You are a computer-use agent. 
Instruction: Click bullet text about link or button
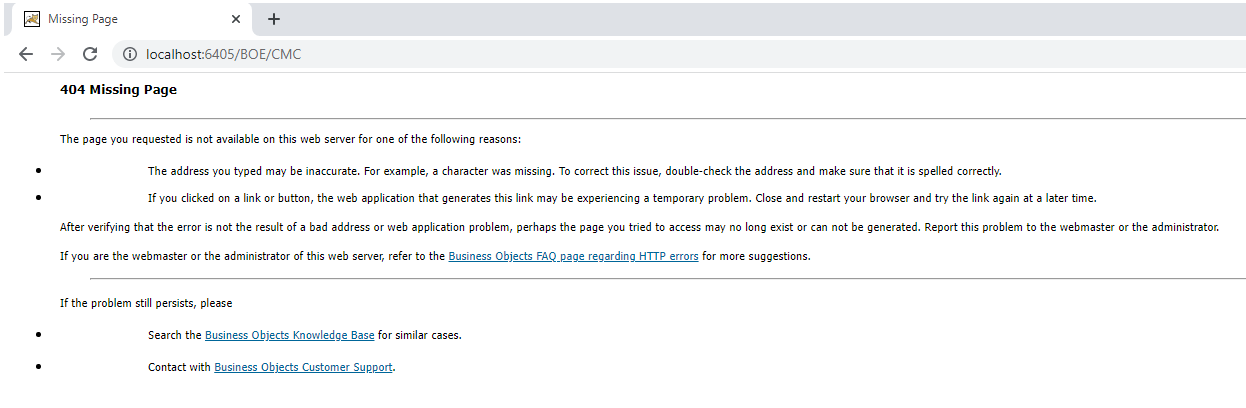[x=622, y=198]
